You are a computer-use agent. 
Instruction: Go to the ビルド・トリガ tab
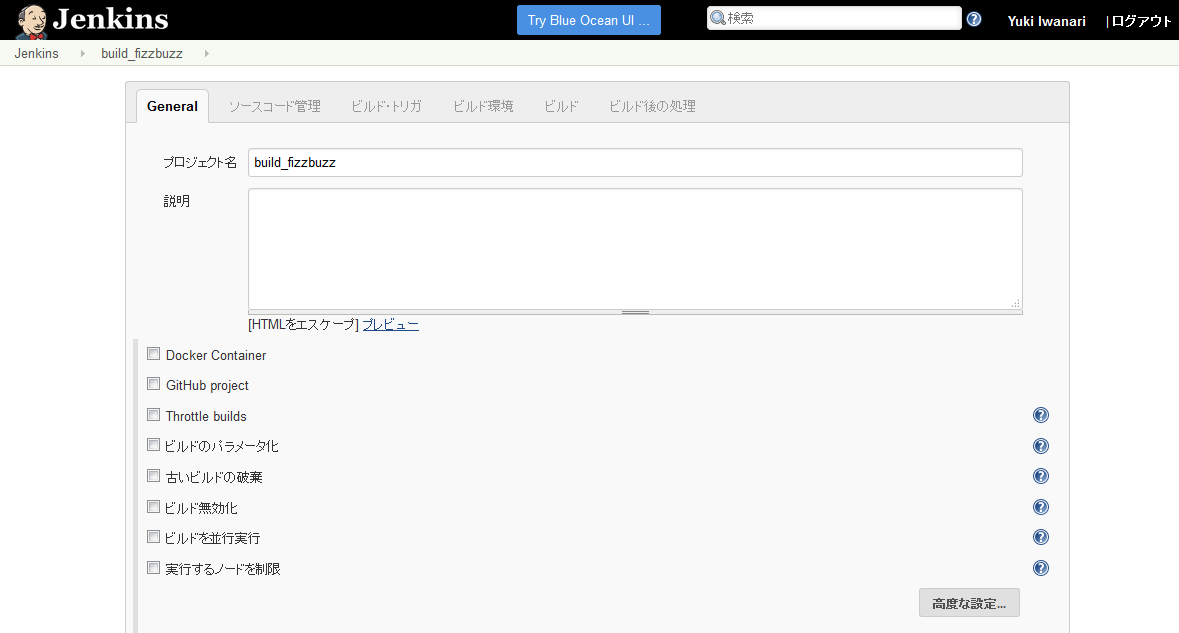click(386, 106)
